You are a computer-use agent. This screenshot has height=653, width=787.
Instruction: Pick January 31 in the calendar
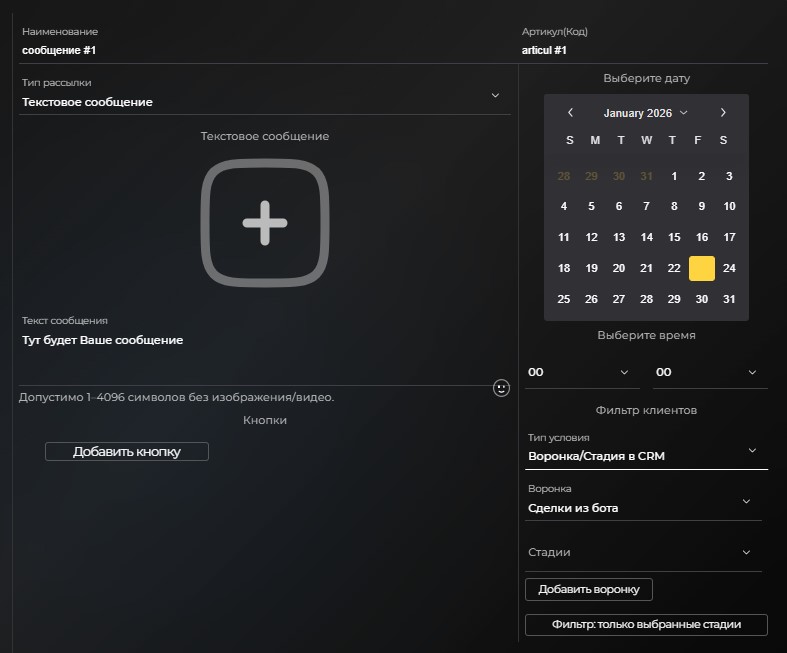point(729,299)
